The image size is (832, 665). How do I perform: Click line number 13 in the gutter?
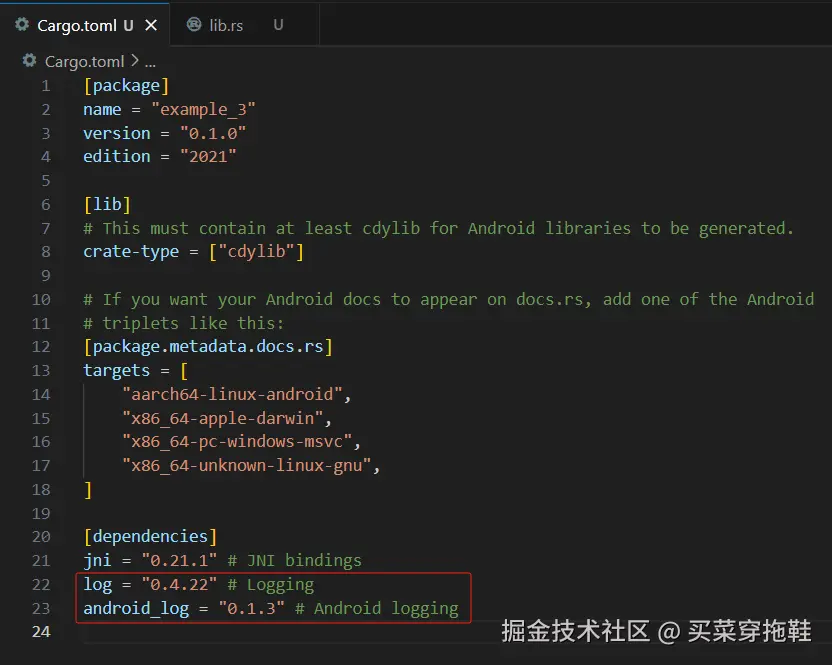pyautogui.click(x=41, y=370)
